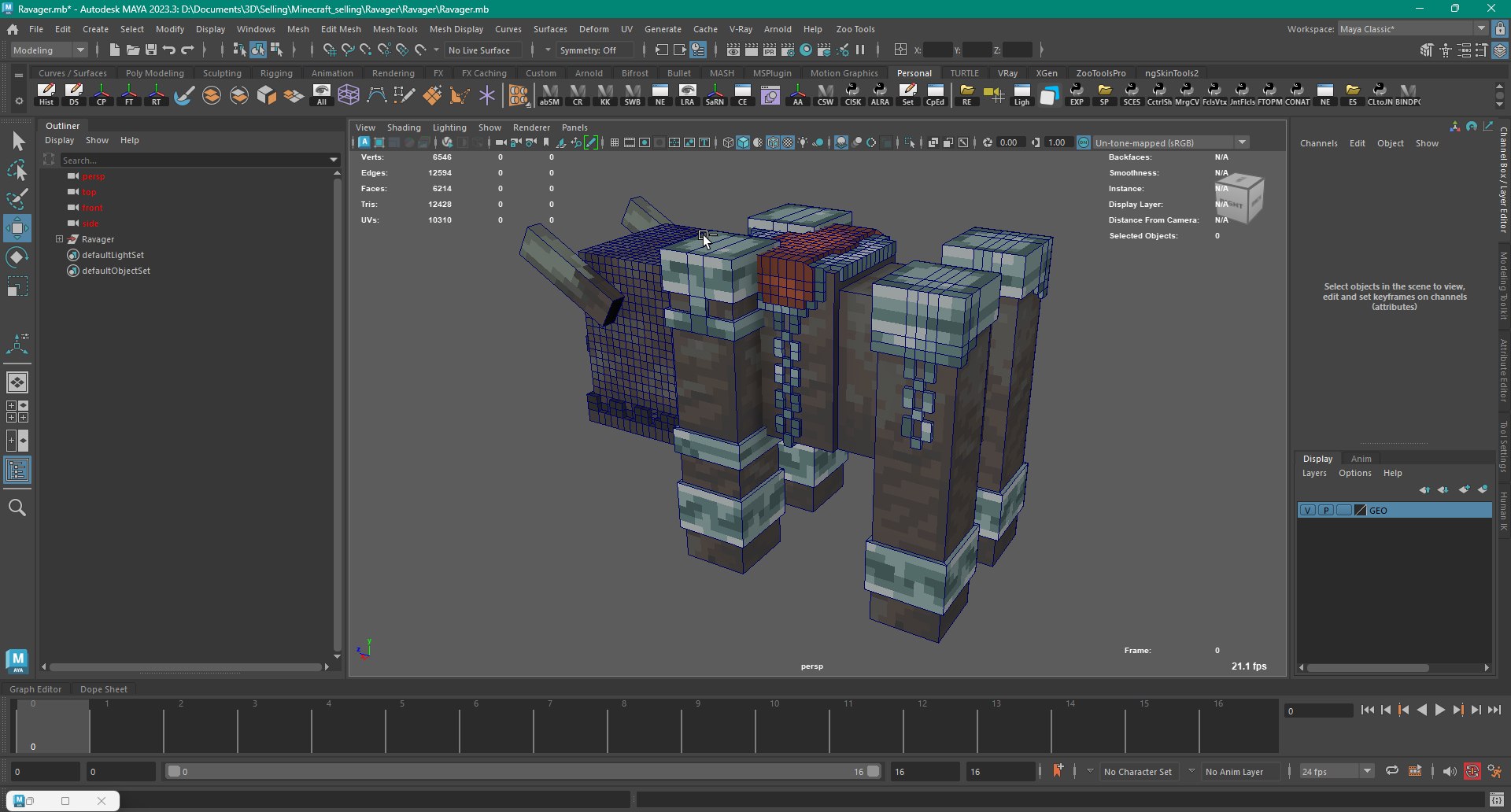Toggle textured display in viewport
1511x812 pixels.
coord(788,142)
